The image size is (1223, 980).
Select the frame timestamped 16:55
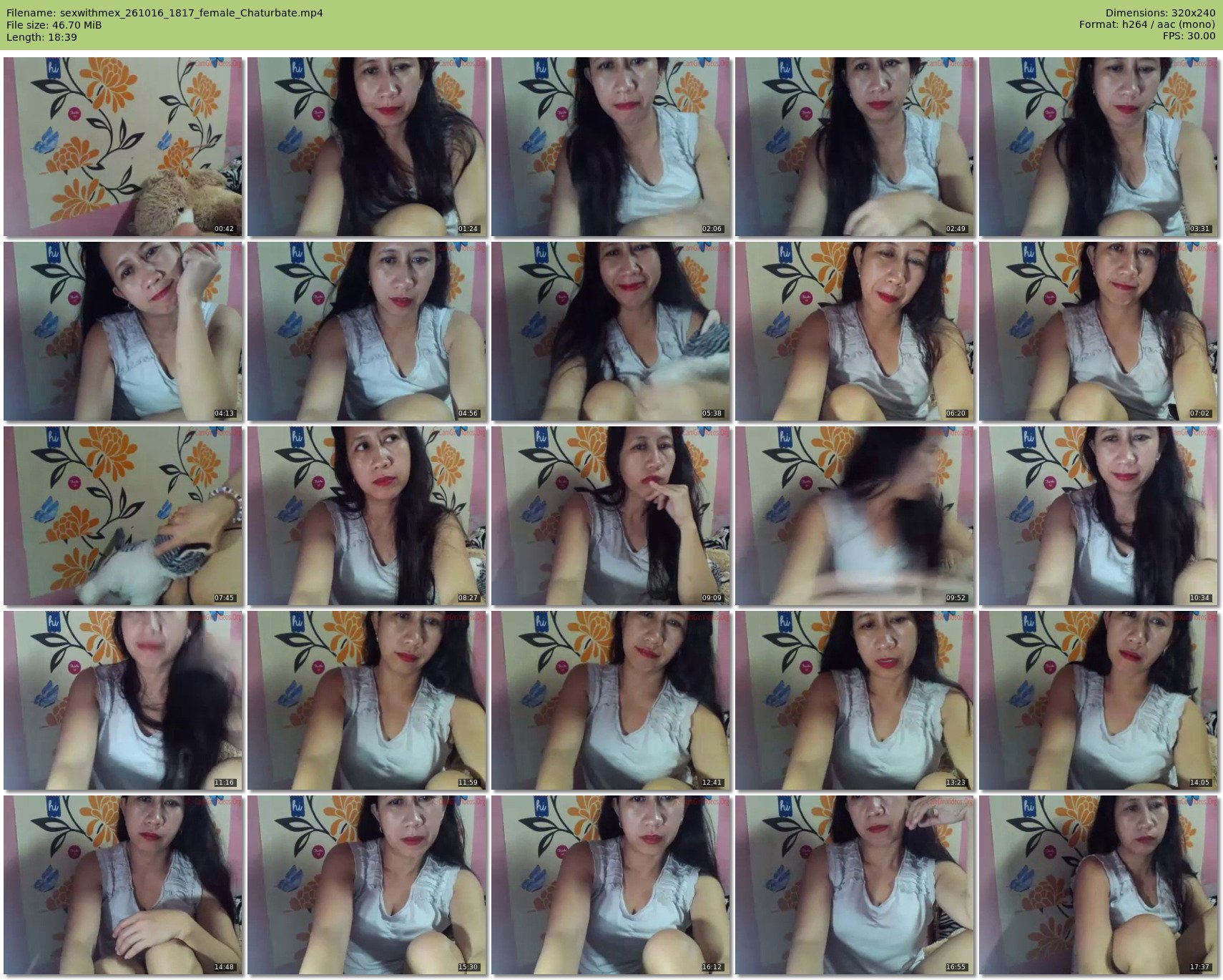coord(854,885)
